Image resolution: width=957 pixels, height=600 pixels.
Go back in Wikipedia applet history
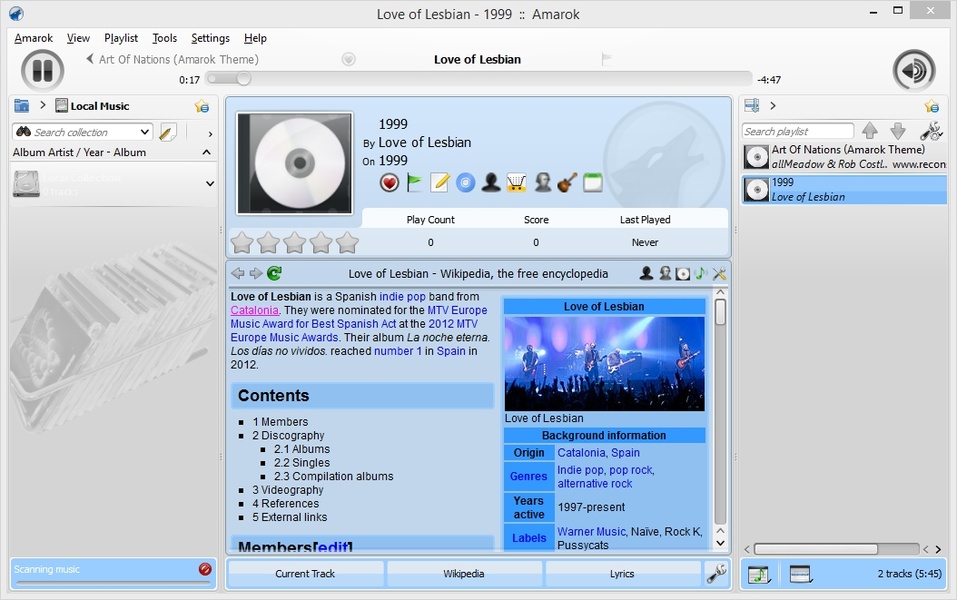(x=238, y=273)
